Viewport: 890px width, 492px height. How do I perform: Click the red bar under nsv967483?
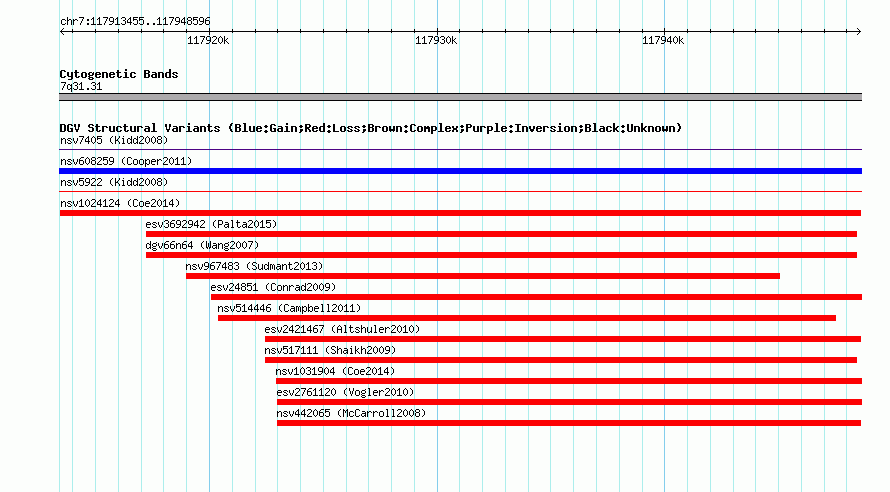click(x=482, y=276)
